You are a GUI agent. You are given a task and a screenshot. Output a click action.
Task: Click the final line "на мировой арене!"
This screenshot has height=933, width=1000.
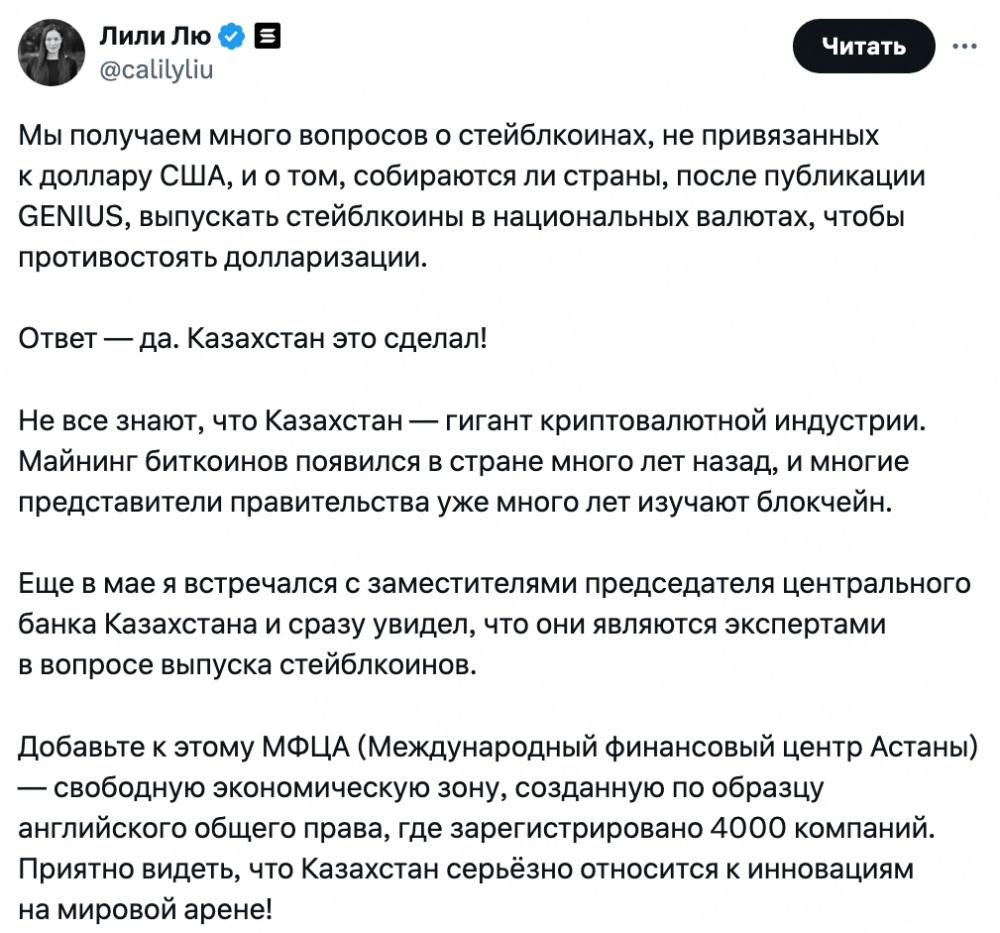click(x=145, y=911)
